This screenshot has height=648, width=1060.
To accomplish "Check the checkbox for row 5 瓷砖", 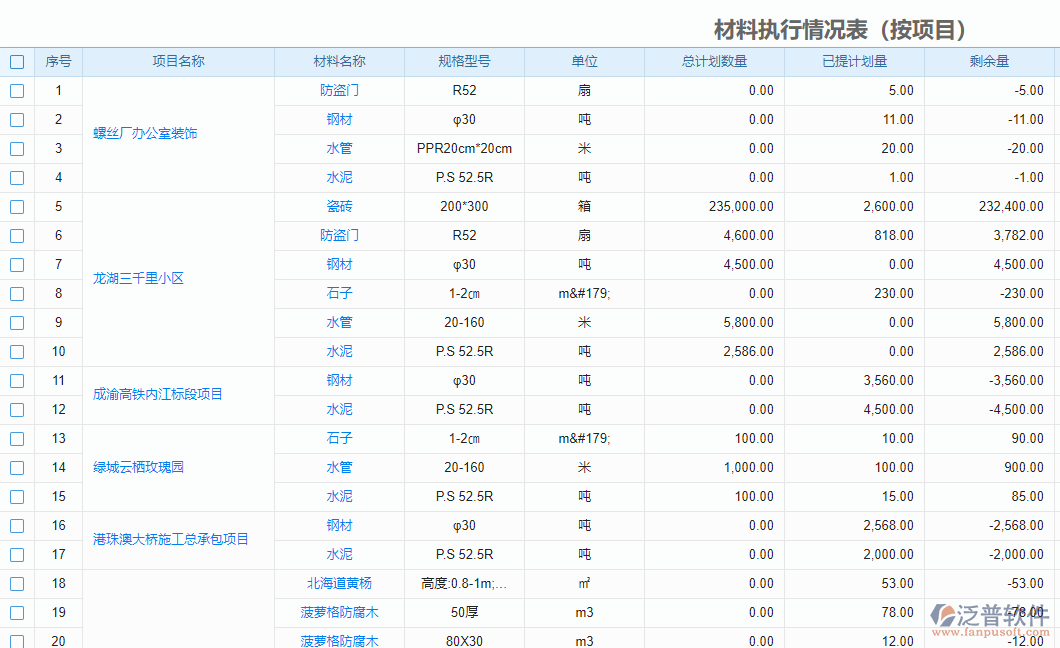I will click(x=16, y=206).
